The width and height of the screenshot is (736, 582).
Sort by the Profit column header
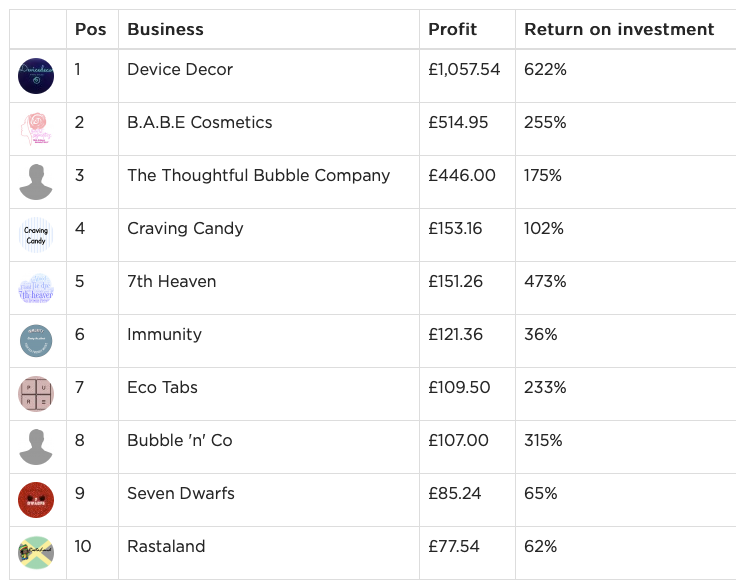point(452,29)
